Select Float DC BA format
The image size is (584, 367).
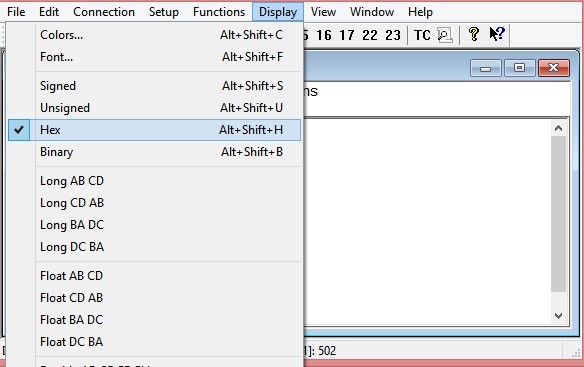coord(154,342)
